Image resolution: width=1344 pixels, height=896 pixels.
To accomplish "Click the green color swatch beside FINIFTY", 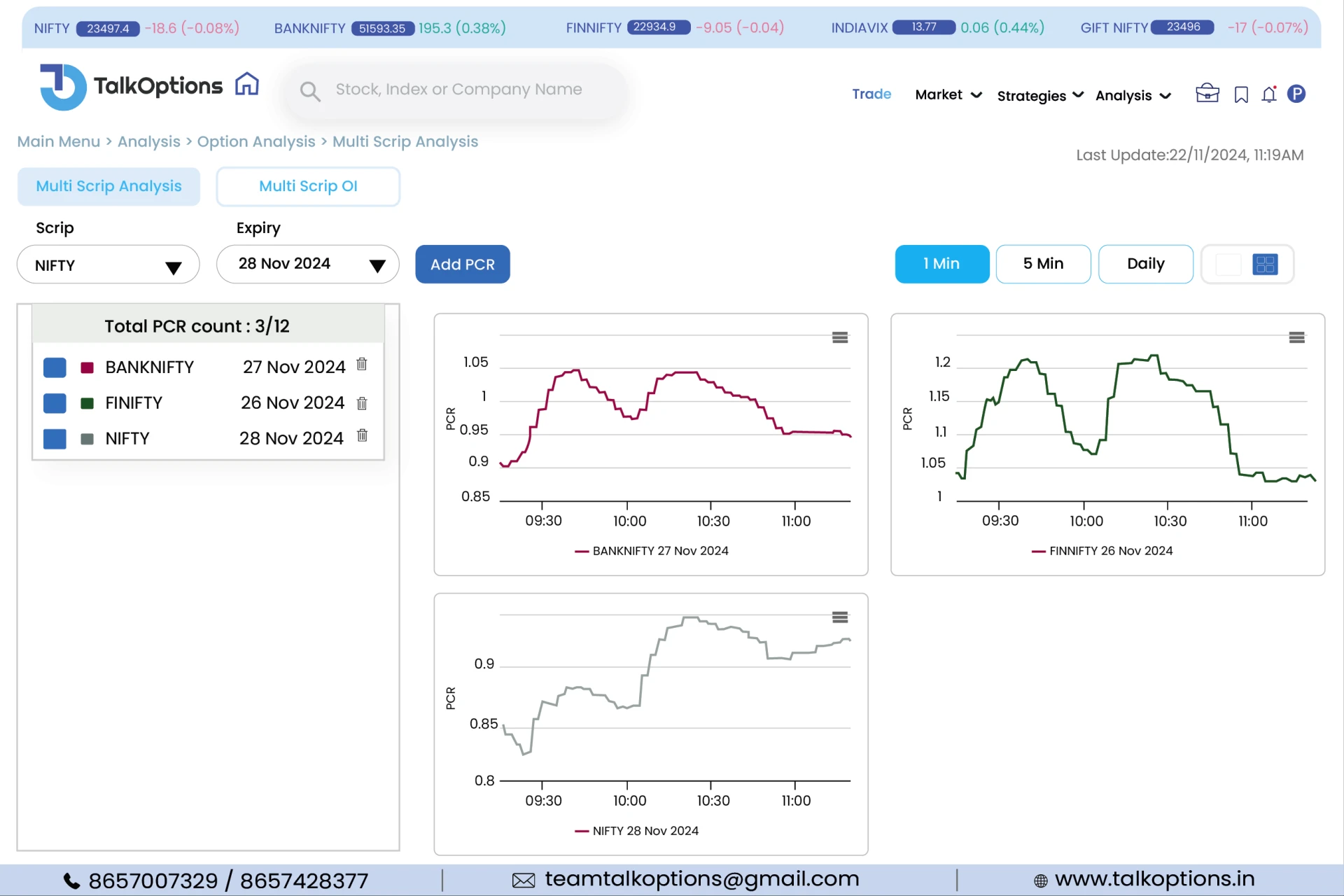I will click(x=87, y=403).
